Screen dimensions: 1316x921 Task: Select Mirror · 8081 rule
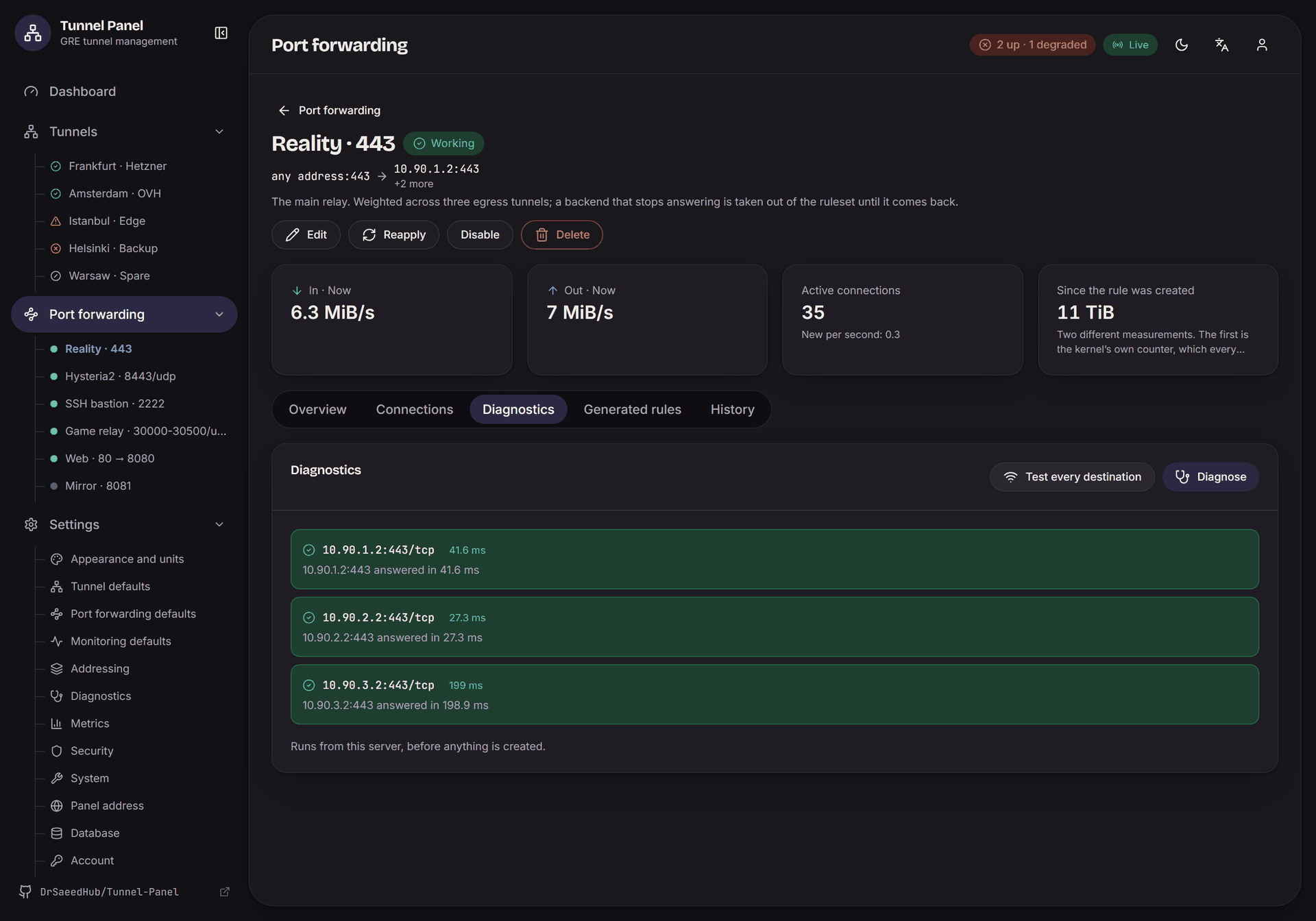[x=98, y=486]
